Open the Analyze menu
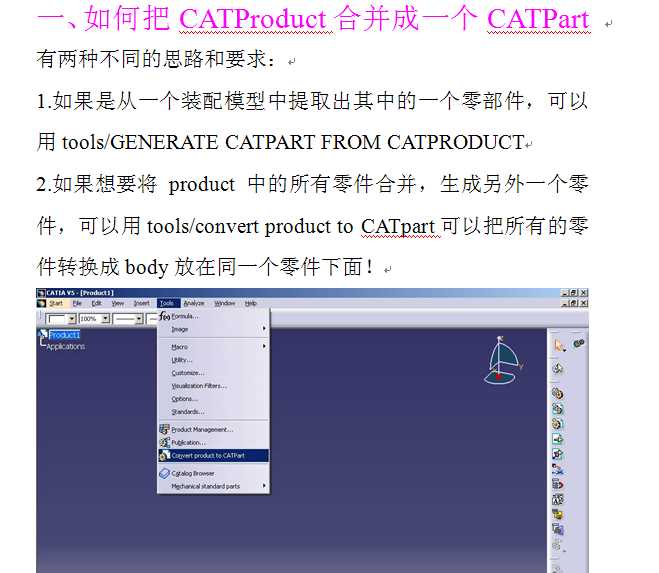659x573 pixels. 194,303
